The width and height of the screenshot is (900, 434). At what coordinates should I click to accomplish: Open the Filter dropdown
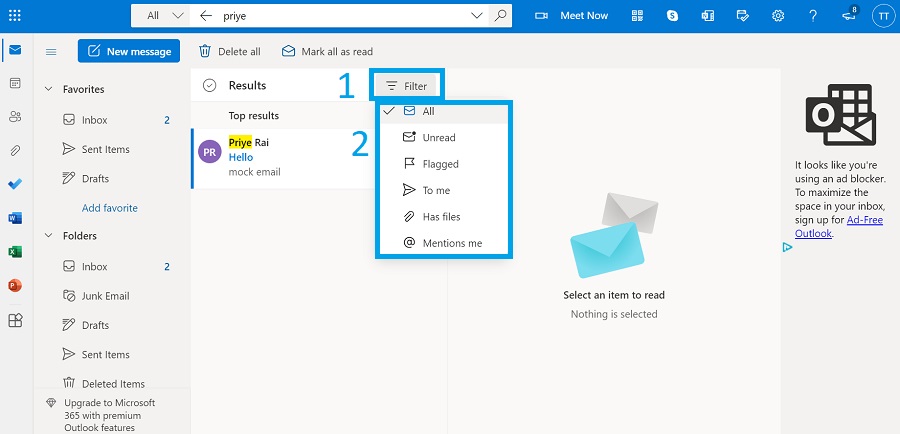[x=407, y=86]
